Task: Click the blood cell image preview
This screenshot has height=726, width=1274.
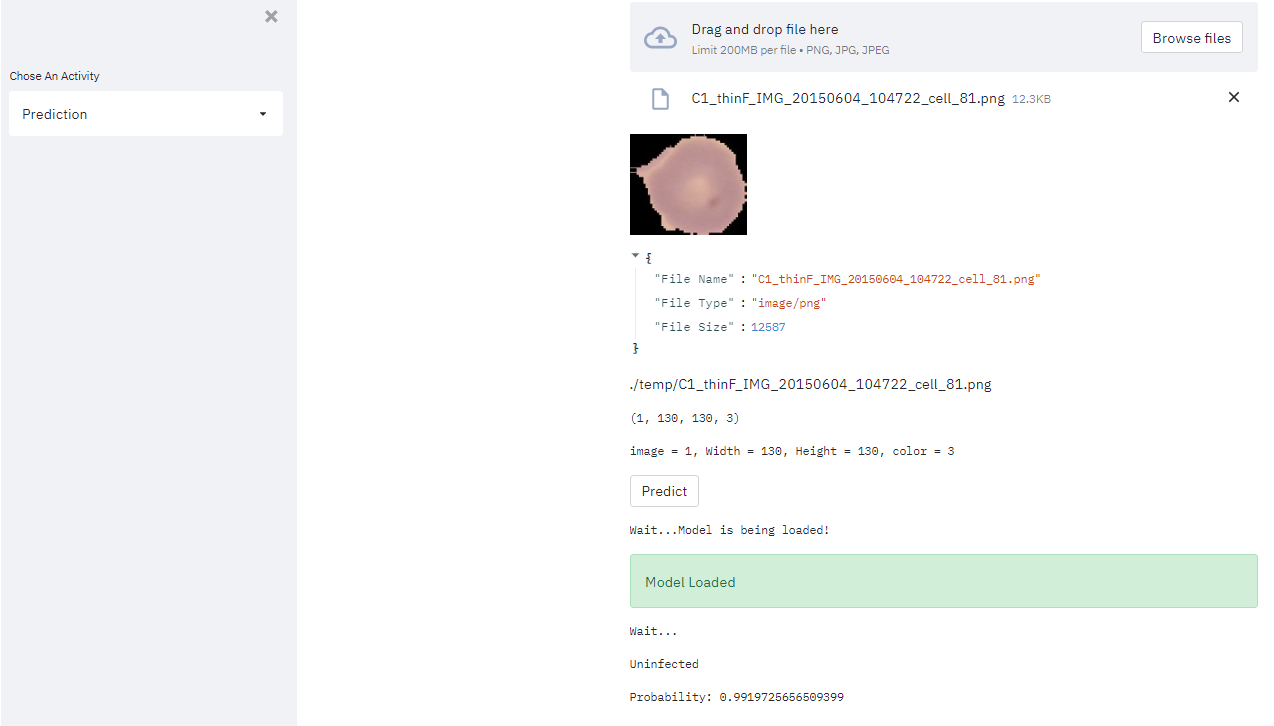Action: click(688, 184)
